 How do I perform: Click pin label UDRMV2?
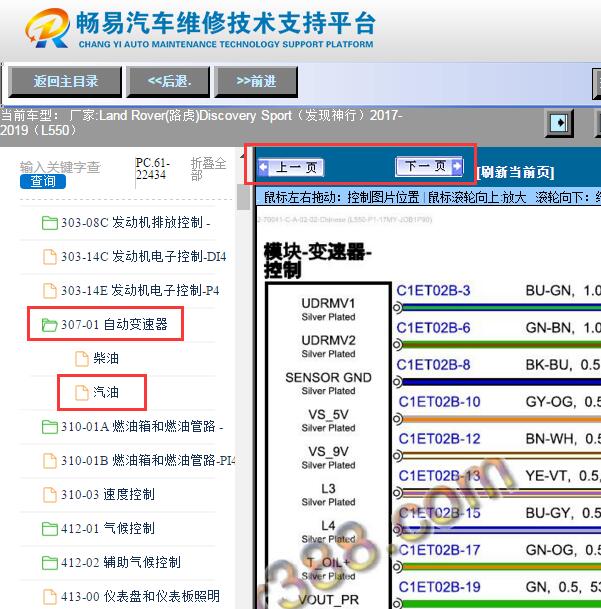click(328, 340)
